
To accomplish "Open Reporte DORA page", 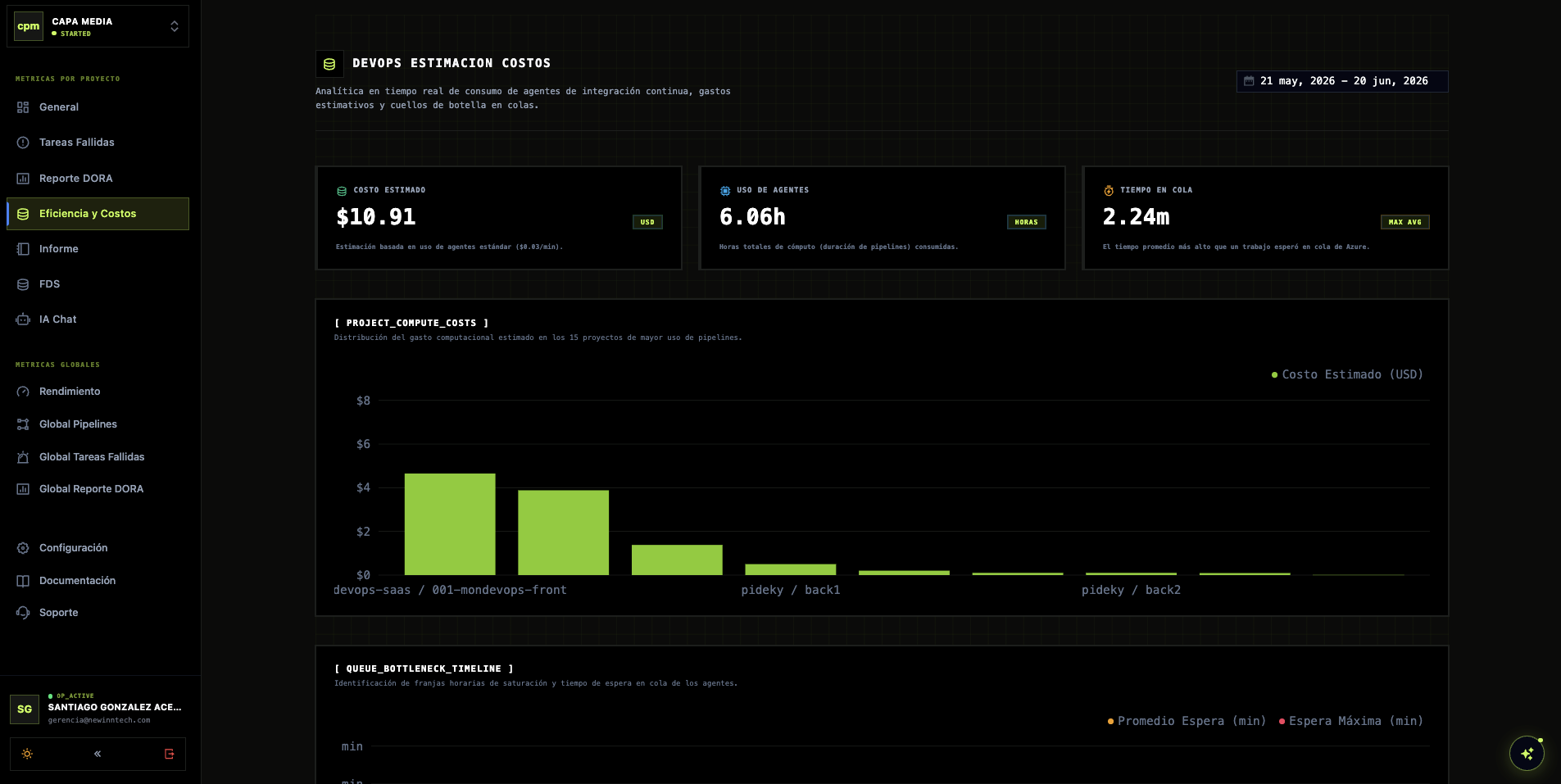I will click(x=98, y=179).
